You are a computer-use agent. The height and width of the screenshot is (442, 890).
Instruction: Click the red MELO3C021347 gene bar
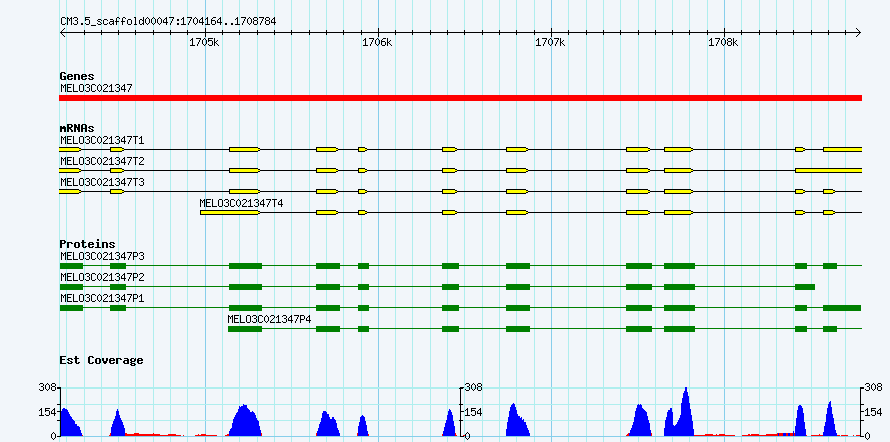coord(460,98)
